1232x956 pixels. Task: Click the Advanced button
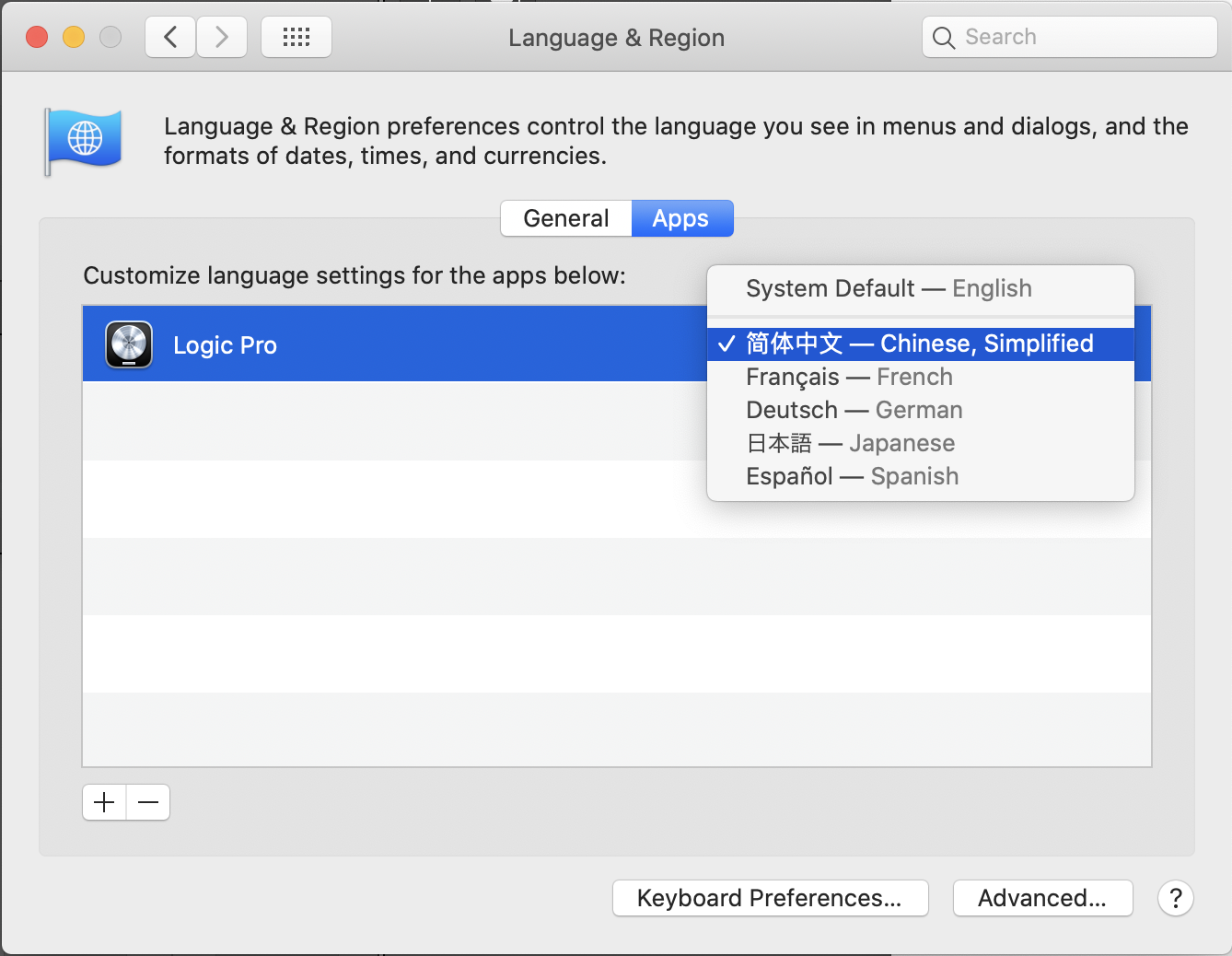[x=1042, y=898]
